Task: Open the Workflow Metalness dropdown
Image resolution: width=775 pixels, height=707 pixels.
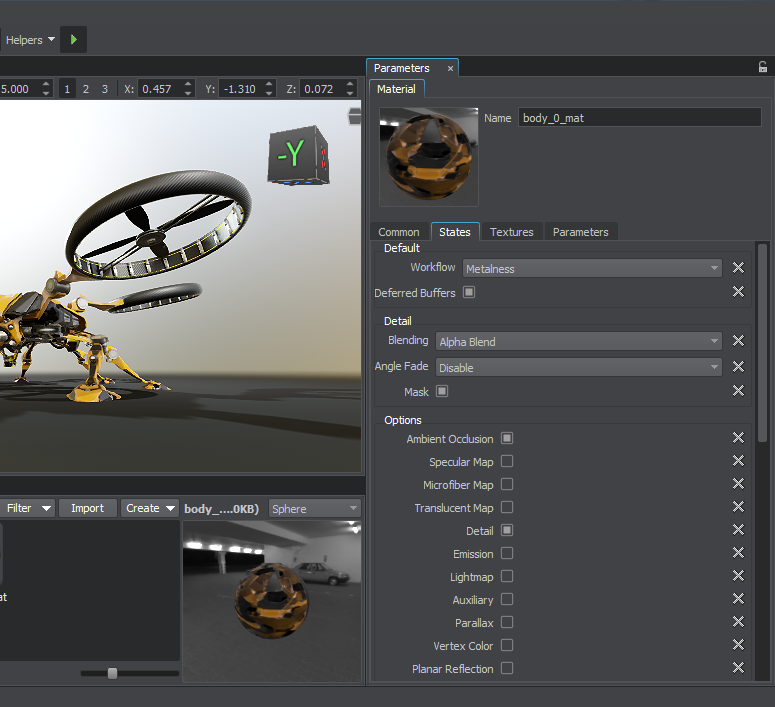Action: [592, 268]
